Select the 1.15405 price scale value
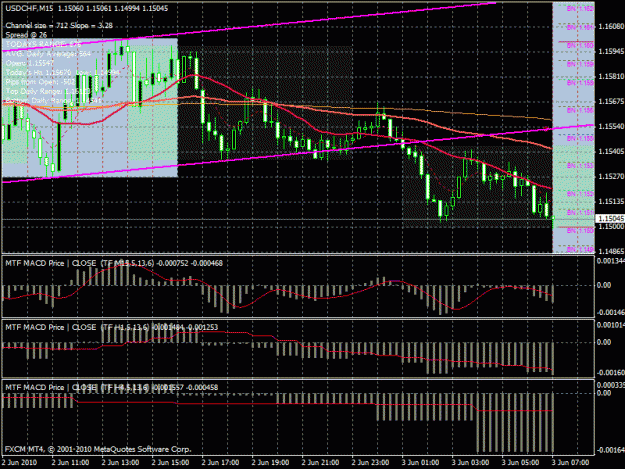 (x=611, y=151)
